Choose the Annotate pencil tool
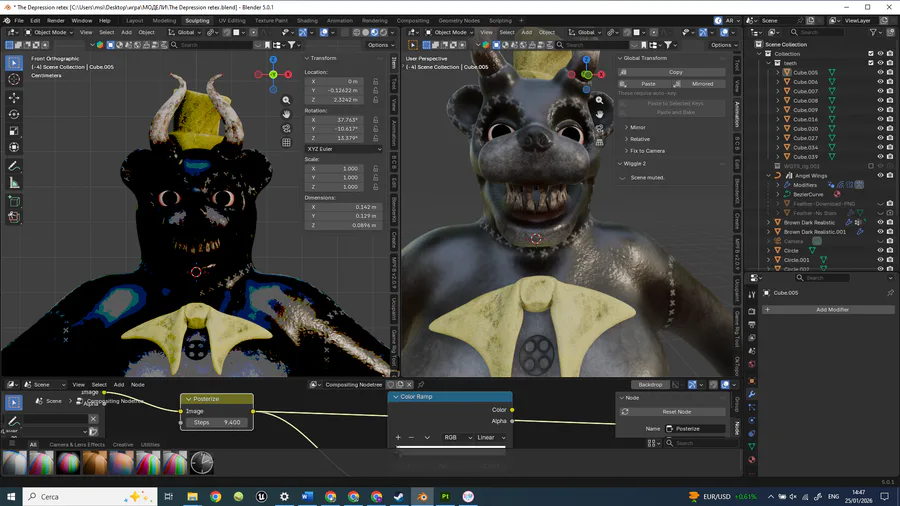 [14, 166]
